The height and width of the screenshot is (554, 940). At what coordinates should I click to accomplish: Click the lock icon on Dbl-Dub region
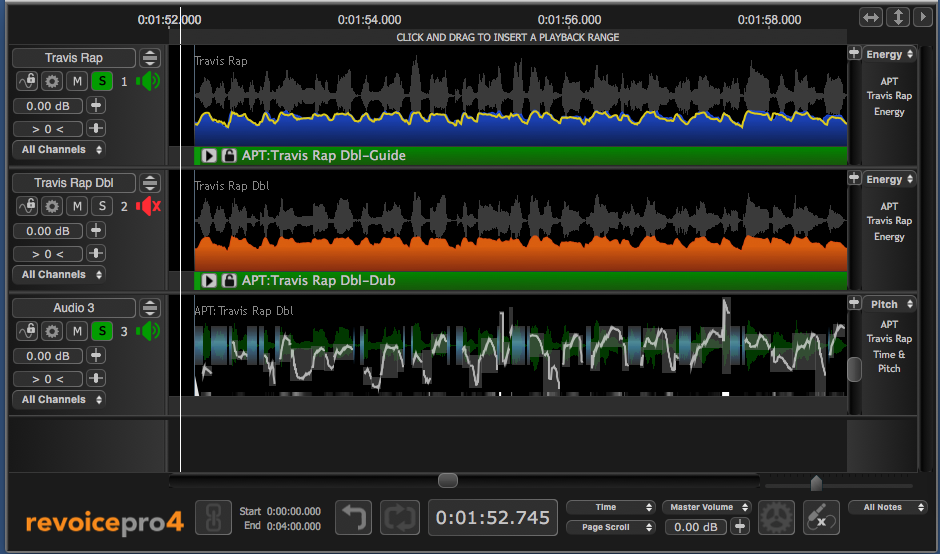pos(228,281)
